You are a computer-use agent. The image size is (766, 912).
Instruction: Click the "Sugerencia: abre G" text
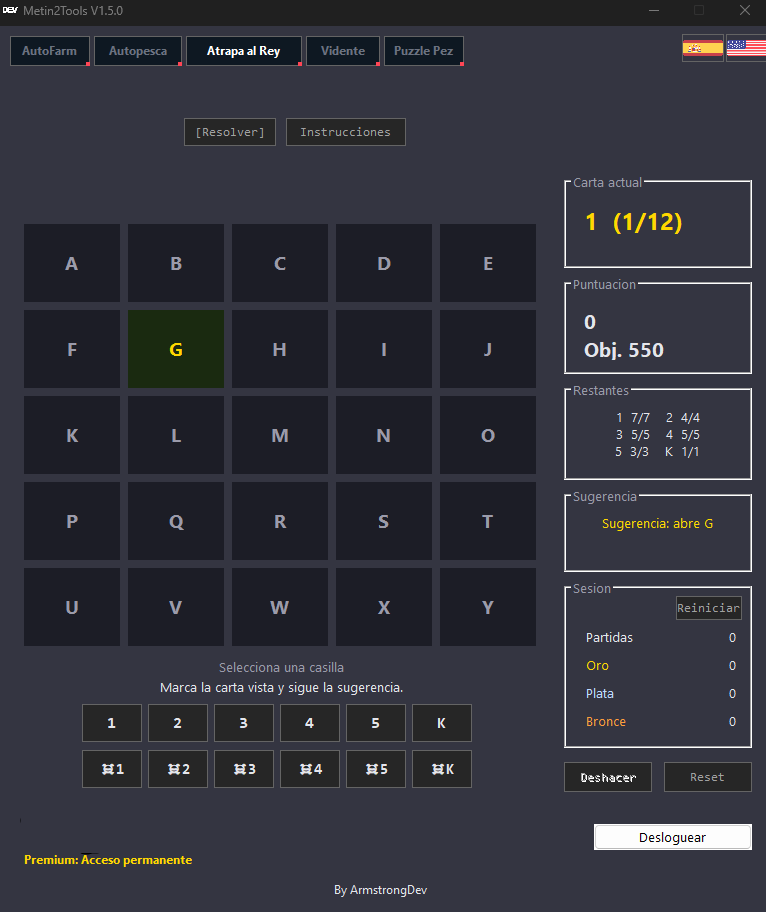coord(657,523)
